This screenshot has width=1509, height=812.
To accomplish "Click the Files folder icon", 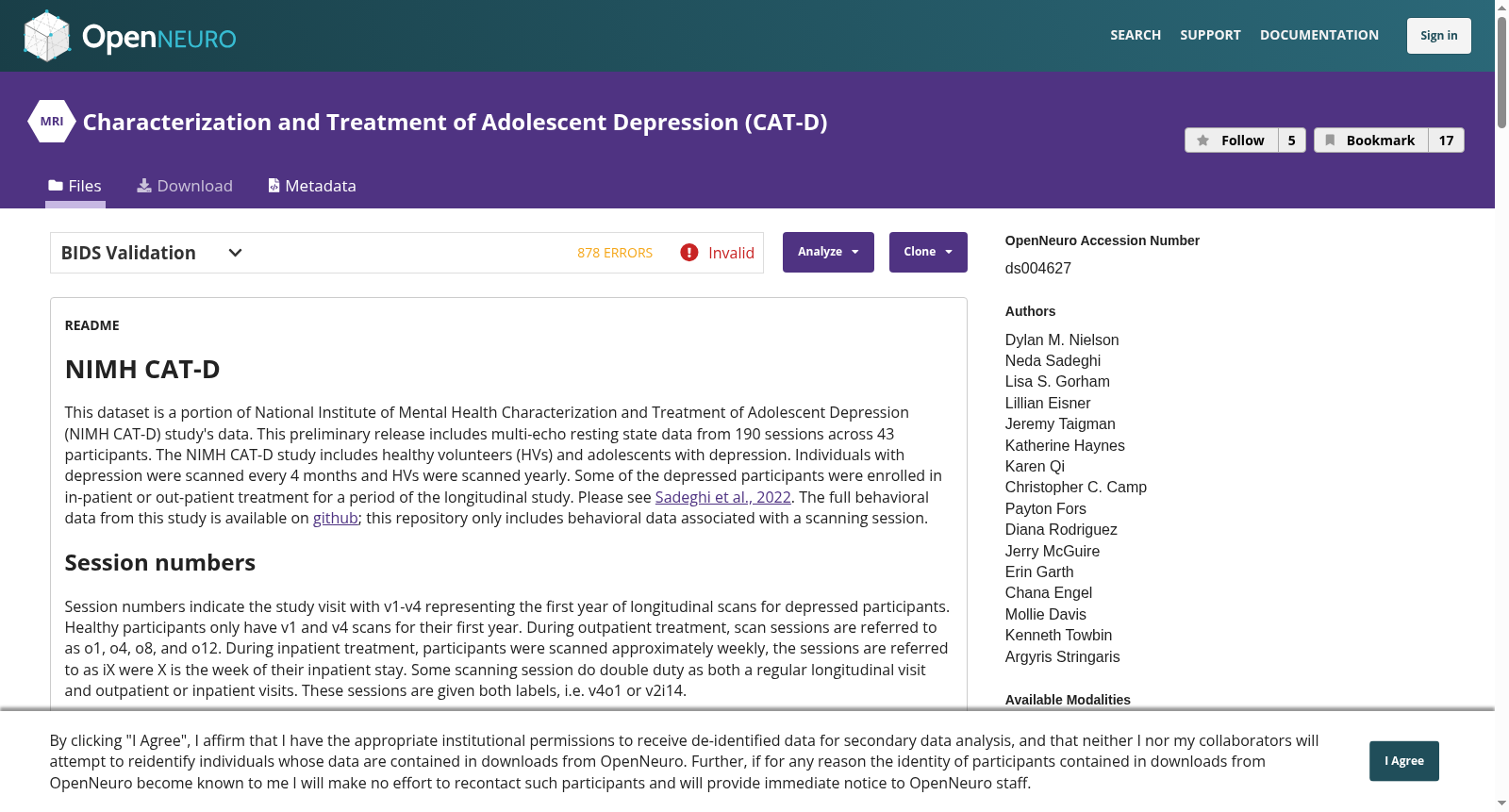I will tap(56, 186).
